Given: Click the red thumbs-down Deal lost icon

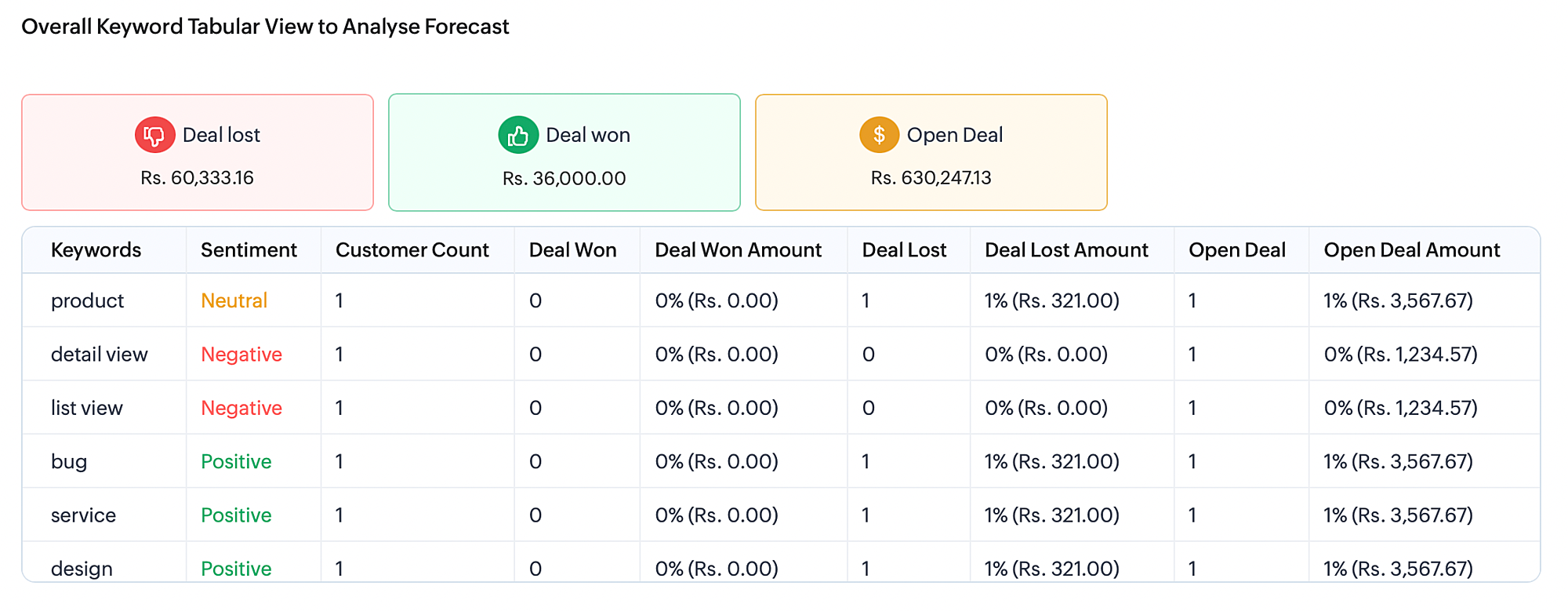Looking at the screenshot, I should [x=154, y=135].
